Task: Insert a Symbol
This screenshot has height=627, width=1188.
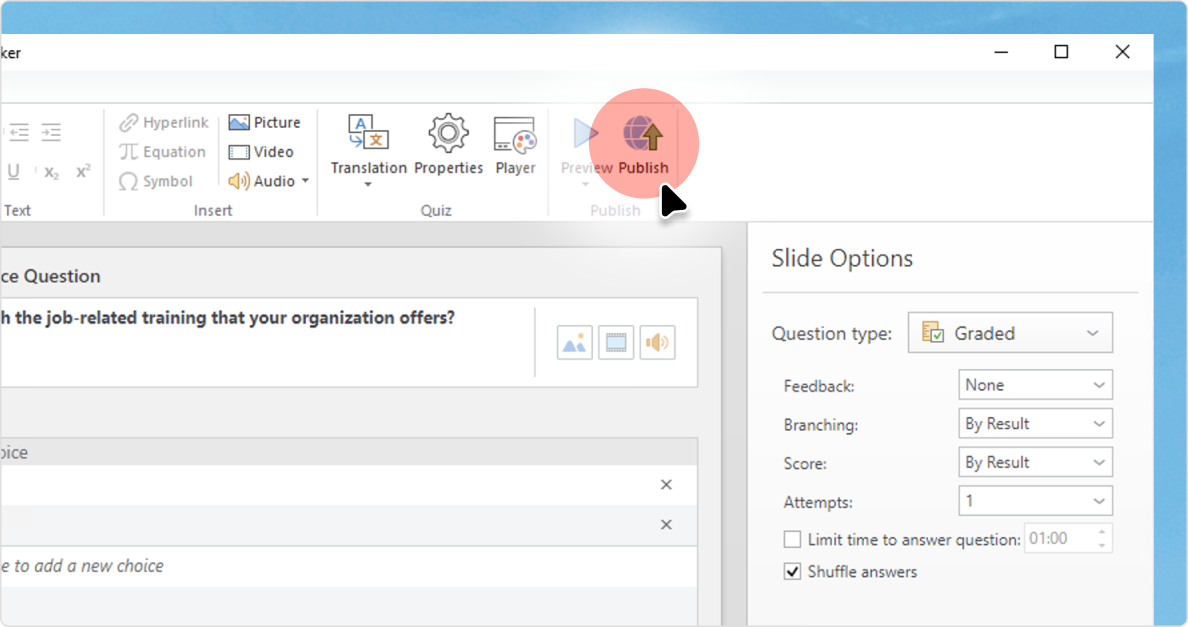Action: (155, 182)
